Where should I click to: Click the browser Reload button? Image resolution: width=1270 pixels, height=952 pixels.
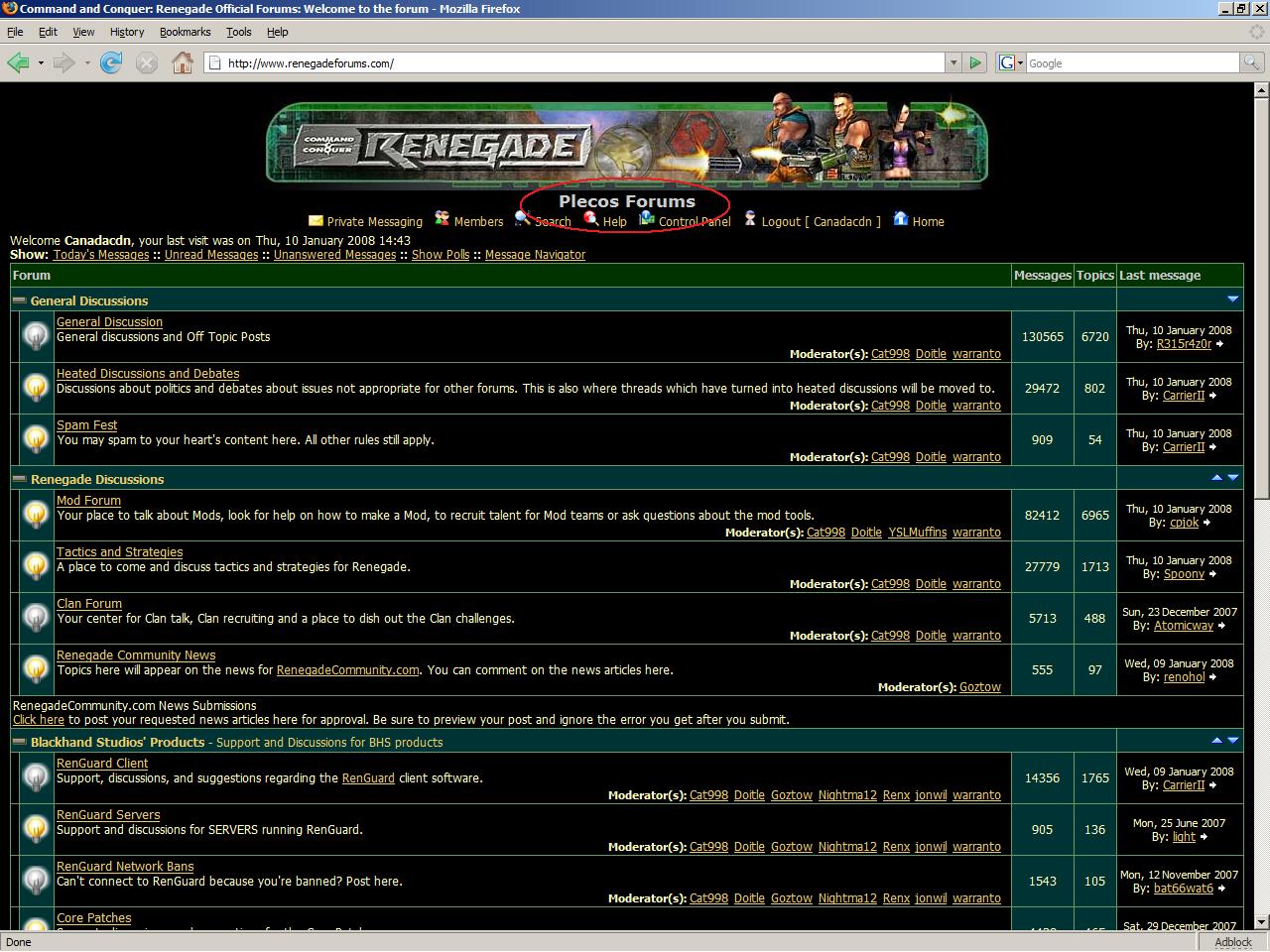pyautogui.click(x=111, y=63)
